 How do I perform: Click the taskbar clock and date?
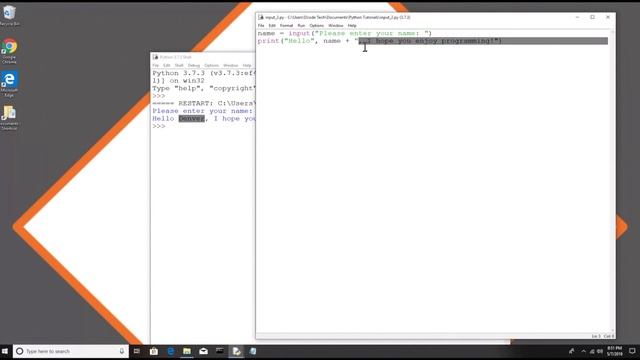coord(615,351)
